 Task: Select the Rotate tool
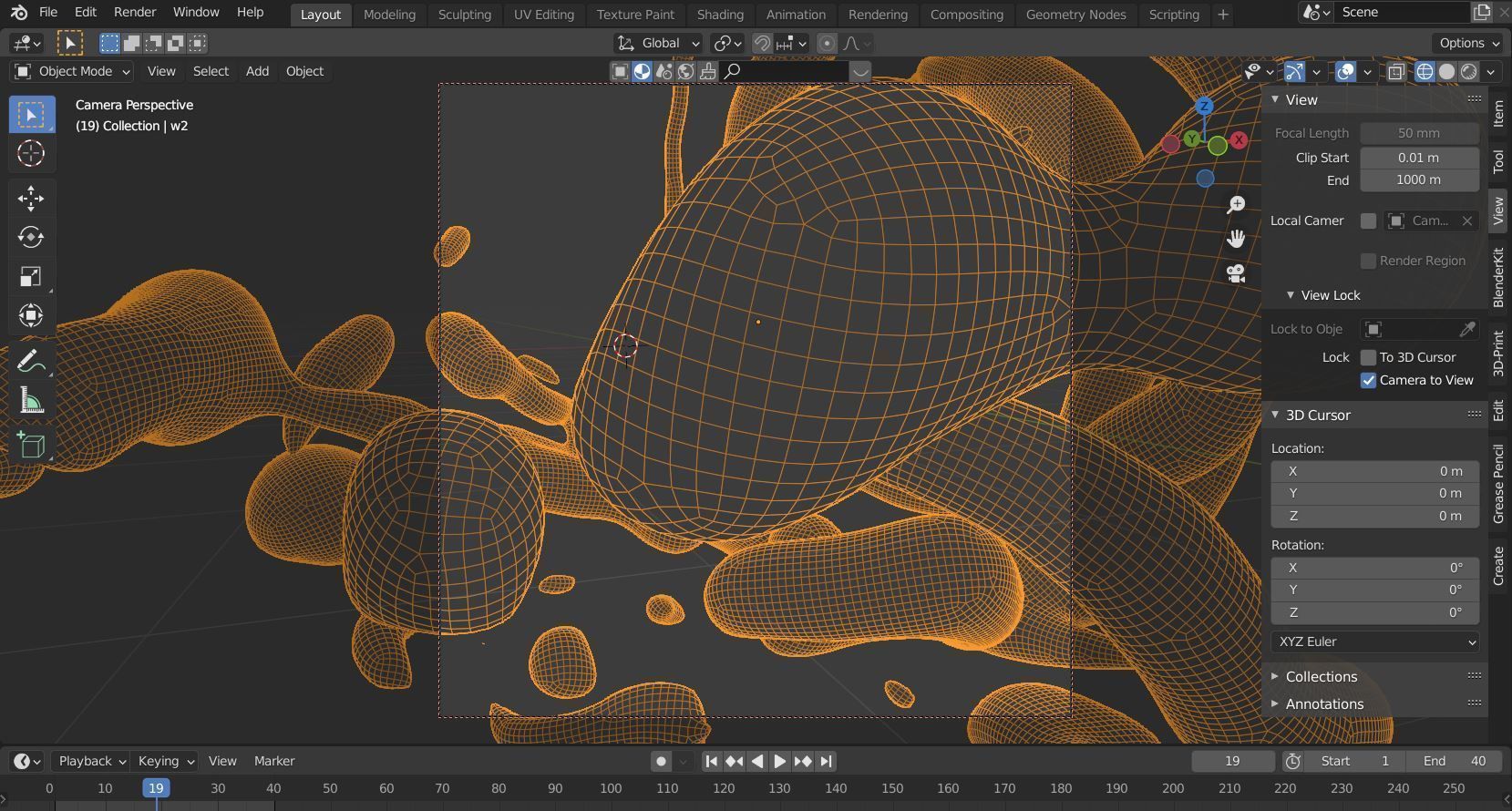pyautogui.click(x=32, y=238)
